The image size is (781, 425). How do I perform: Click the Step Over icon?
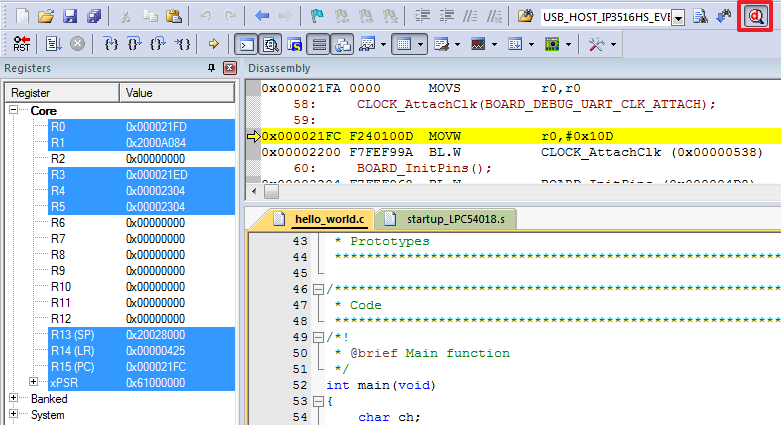(x=135, y=44)
